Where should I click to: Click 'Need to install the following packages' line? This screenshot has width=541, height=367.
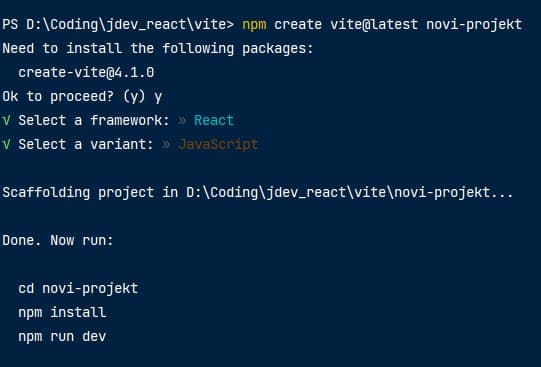158,49
